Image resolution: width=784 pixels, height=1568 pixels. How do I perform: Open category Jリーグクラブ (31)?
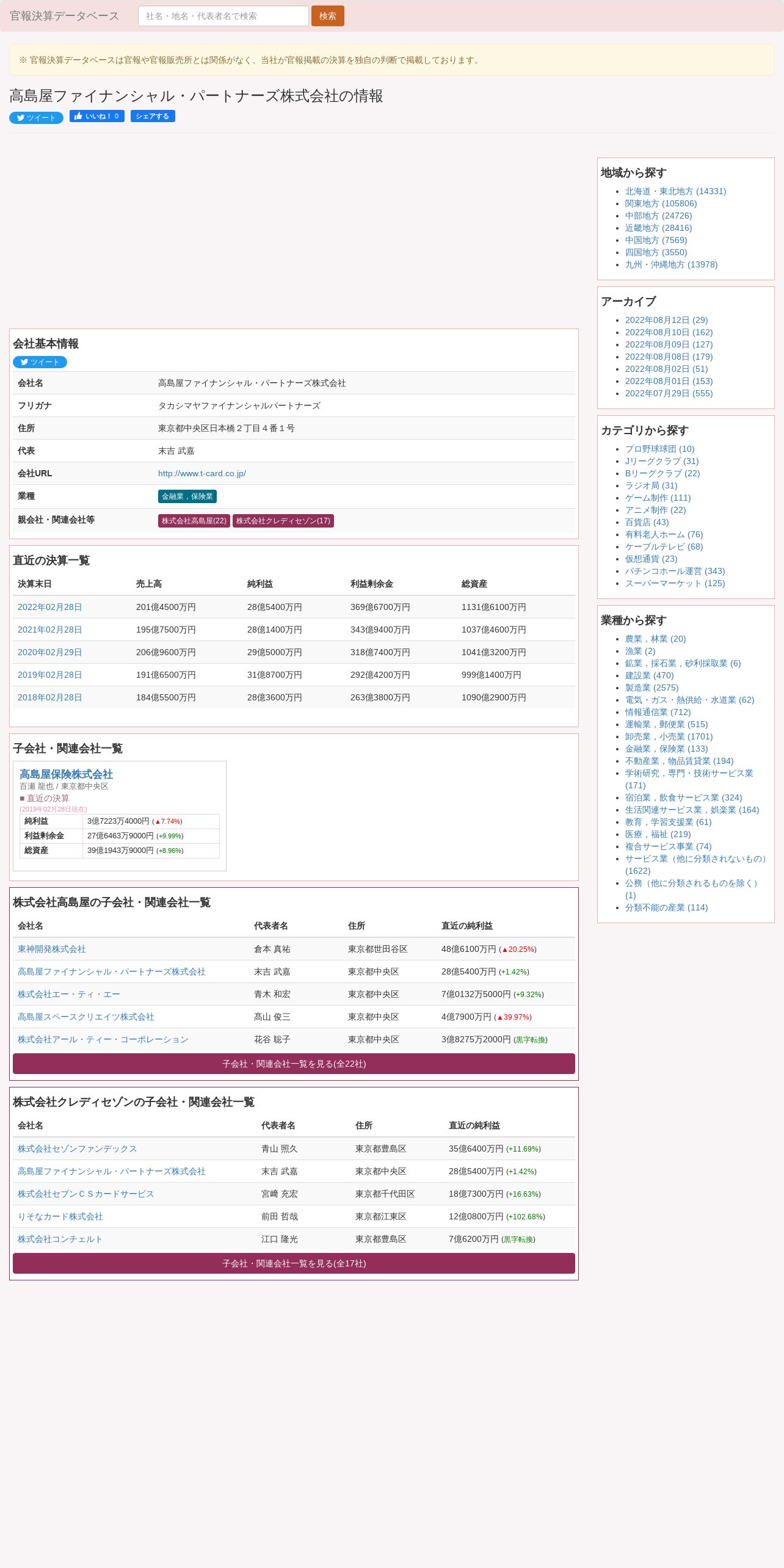tap(662, 461)
